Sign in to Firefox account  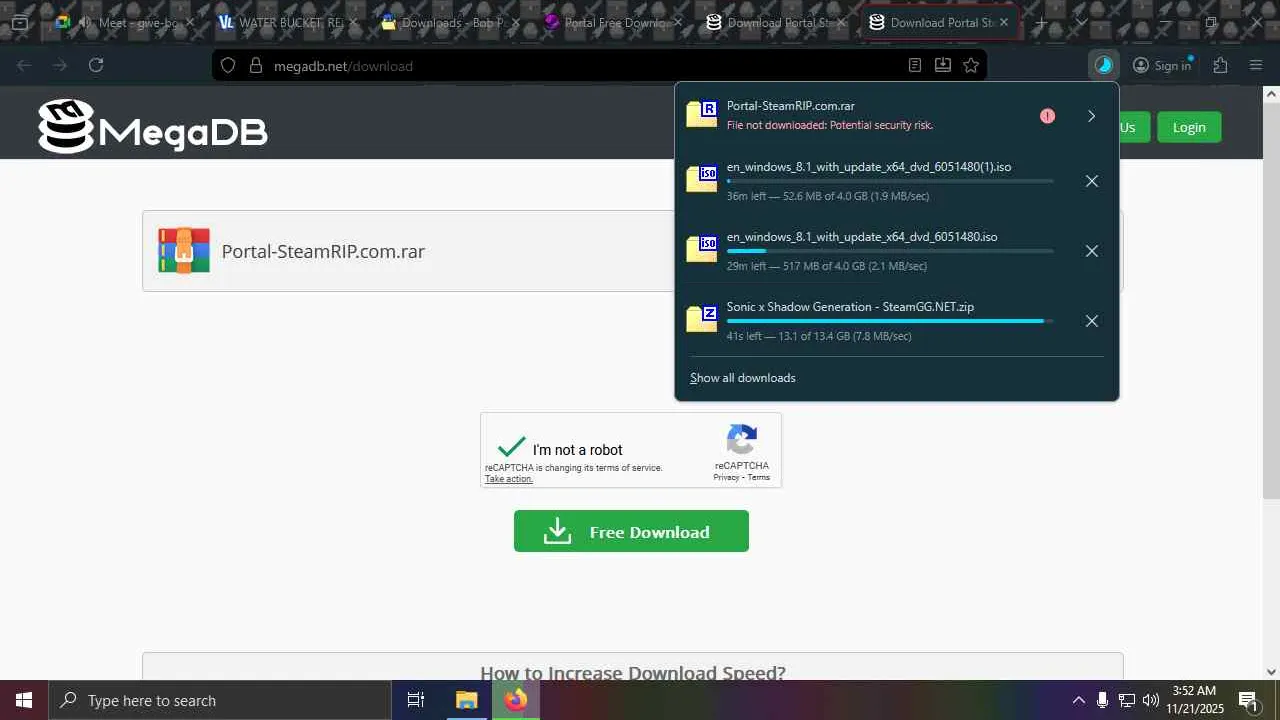pos(1162,65)
